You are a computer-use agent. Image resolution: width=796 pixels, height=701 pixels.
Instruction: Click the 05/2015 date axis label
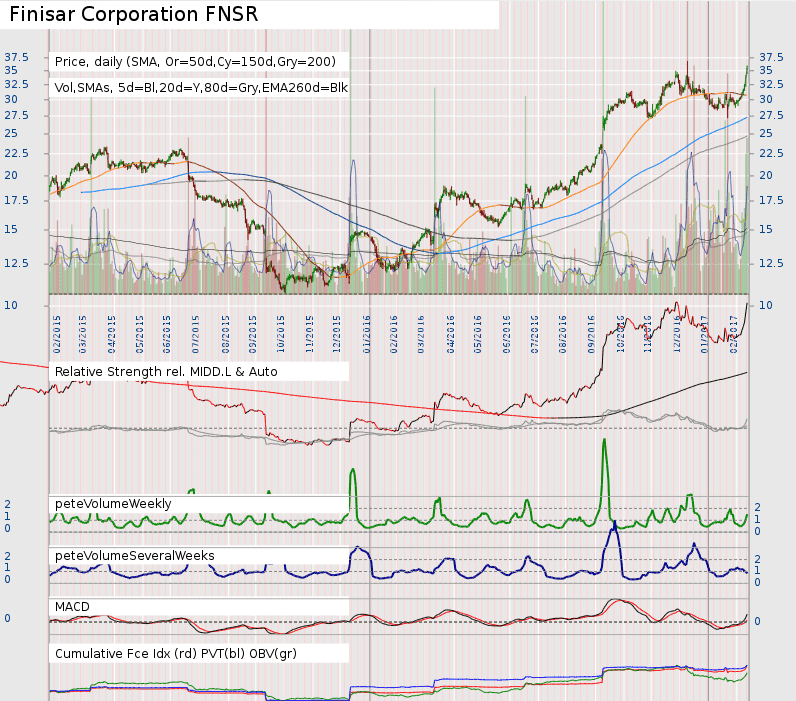139,335
